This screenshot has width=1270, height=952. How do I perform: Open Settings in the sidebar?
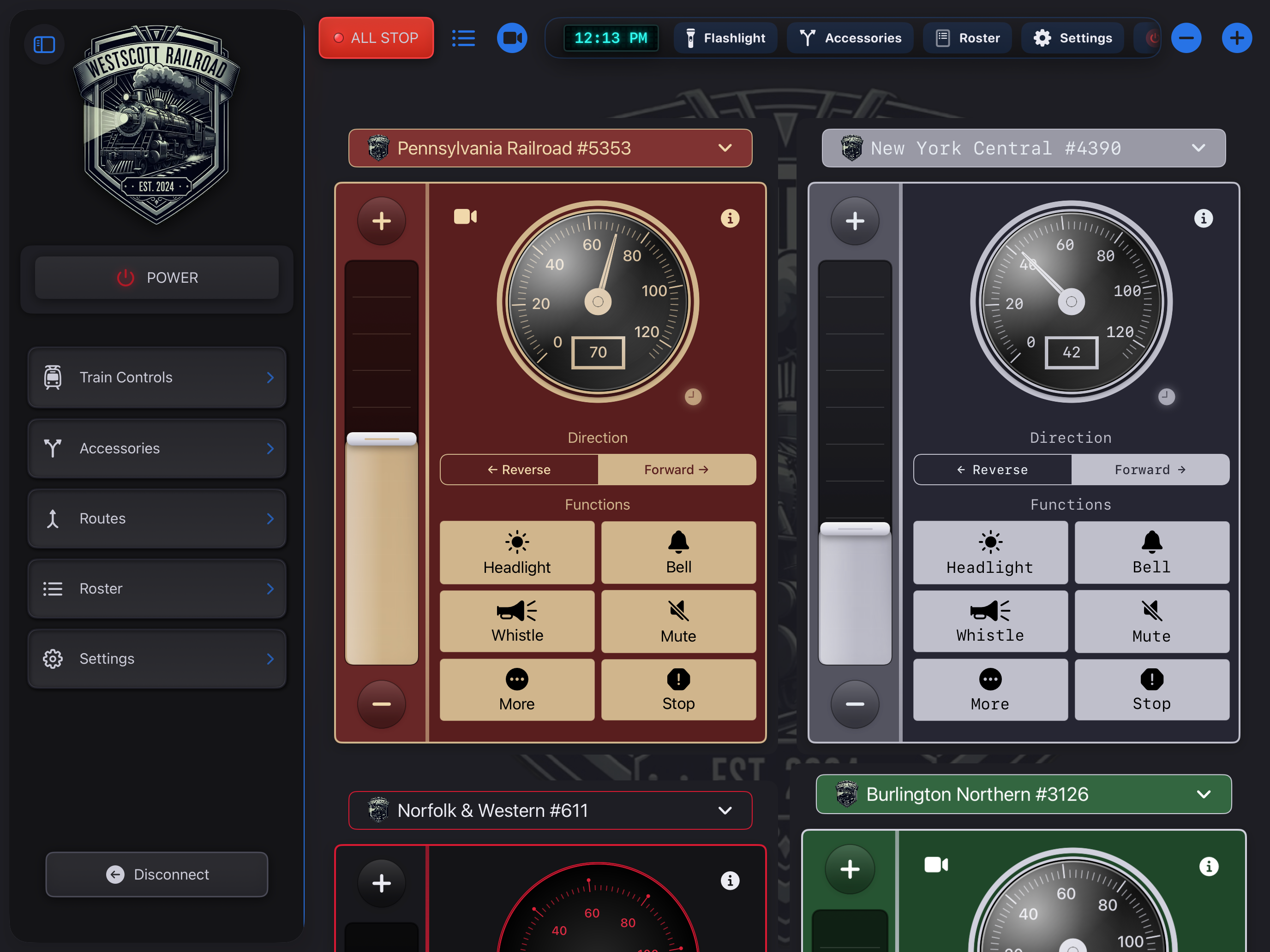pyautogui.click(x=157, y=659)
